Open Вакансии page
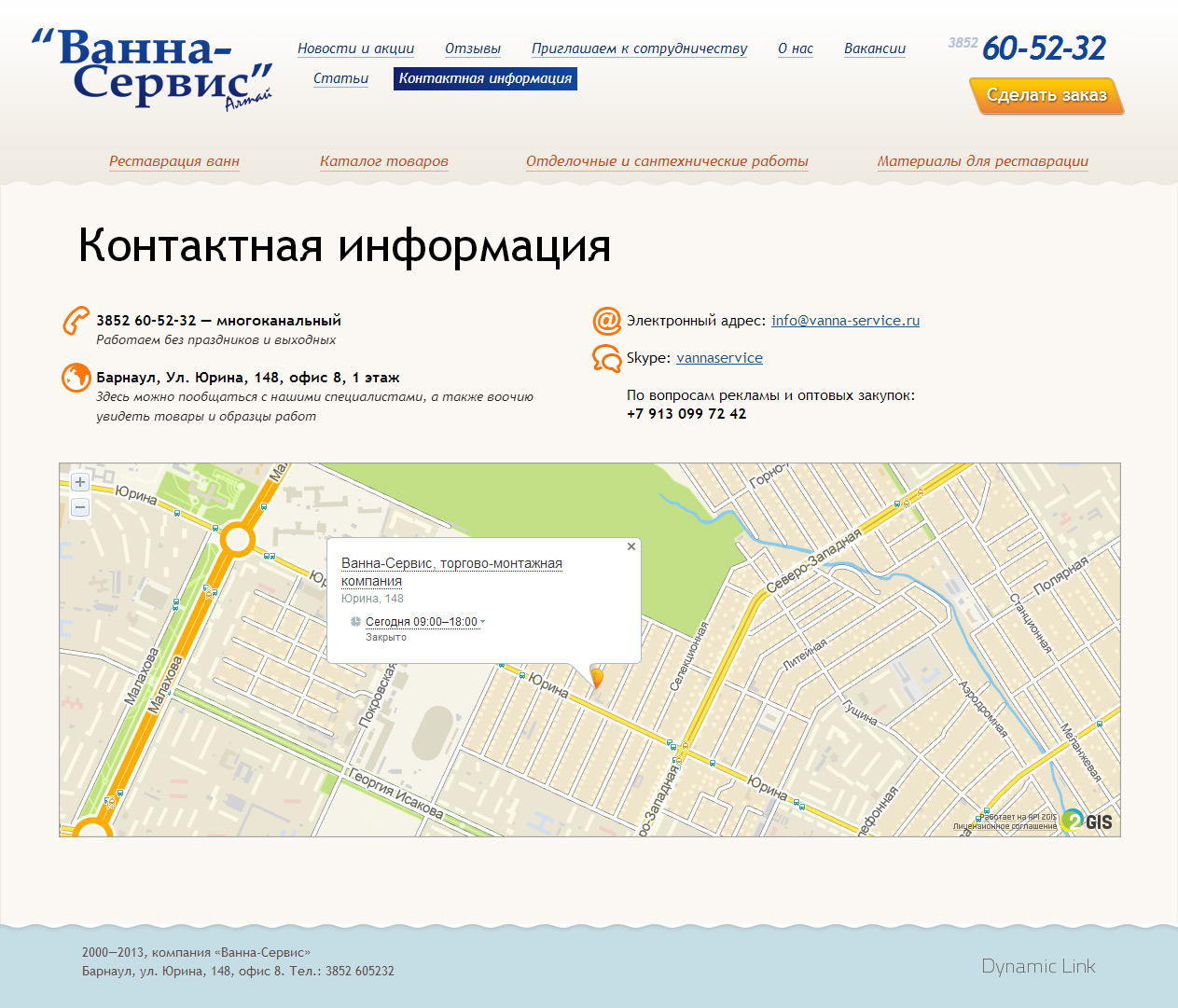The image size is (1178, 1008). [x=875, y=48]
